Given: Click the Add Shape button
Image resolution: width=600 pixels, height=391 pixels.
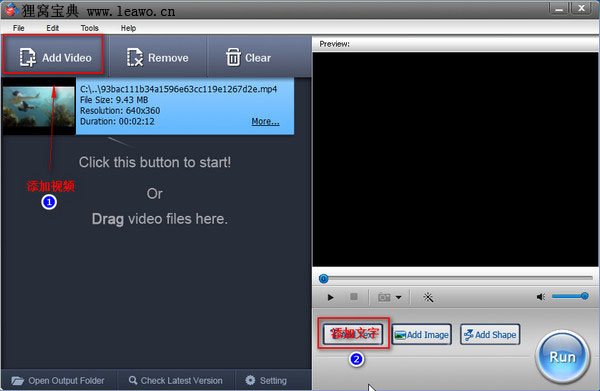Looking at the screenshot, I should pos(490,335).
